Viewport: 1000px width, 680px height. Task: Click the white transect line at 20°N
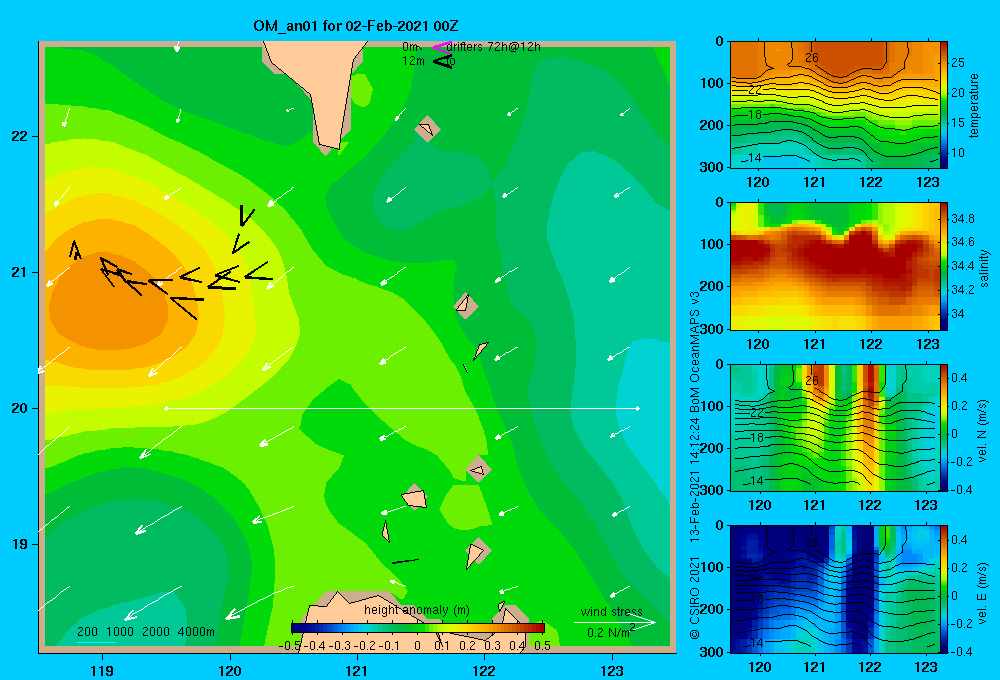(x=402, y=408)
